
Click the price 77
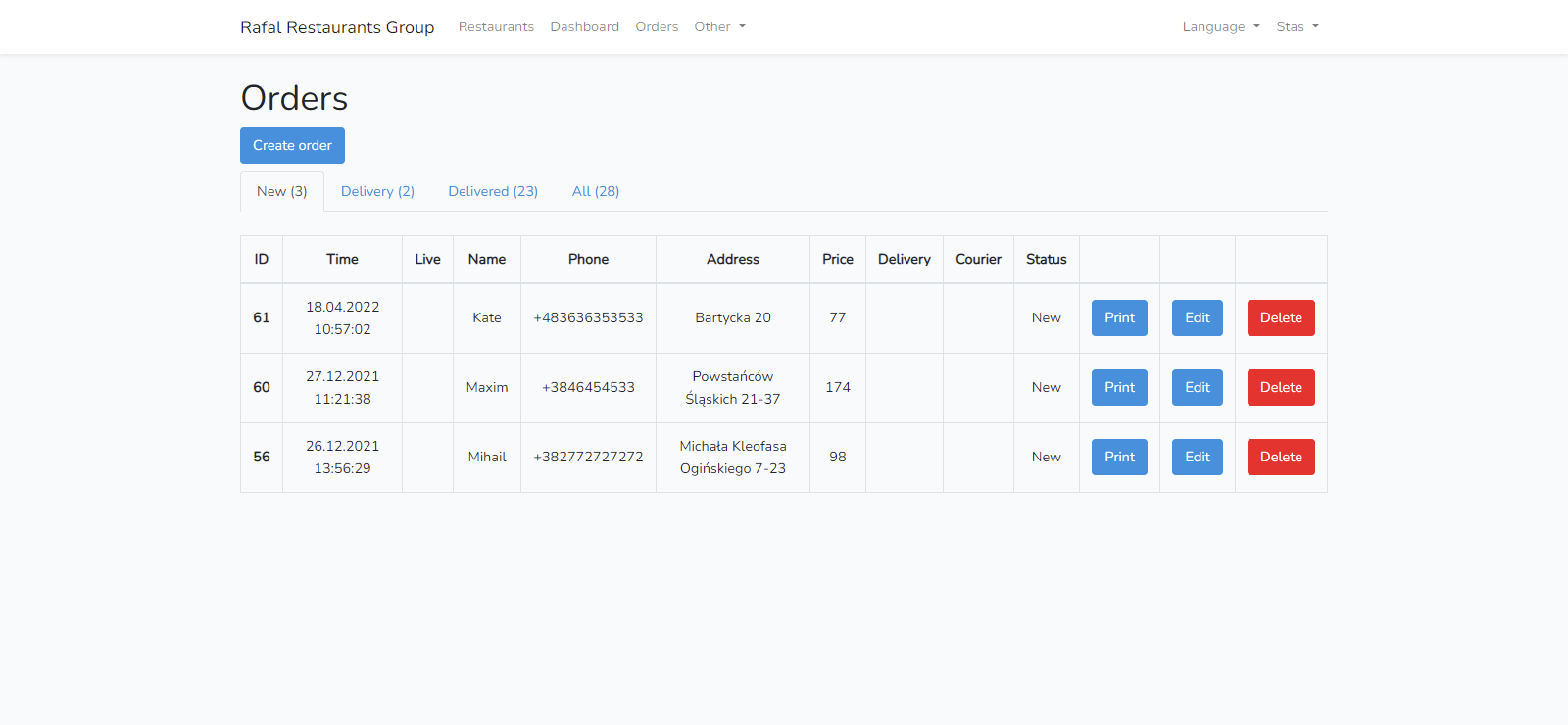coord(838,317)
